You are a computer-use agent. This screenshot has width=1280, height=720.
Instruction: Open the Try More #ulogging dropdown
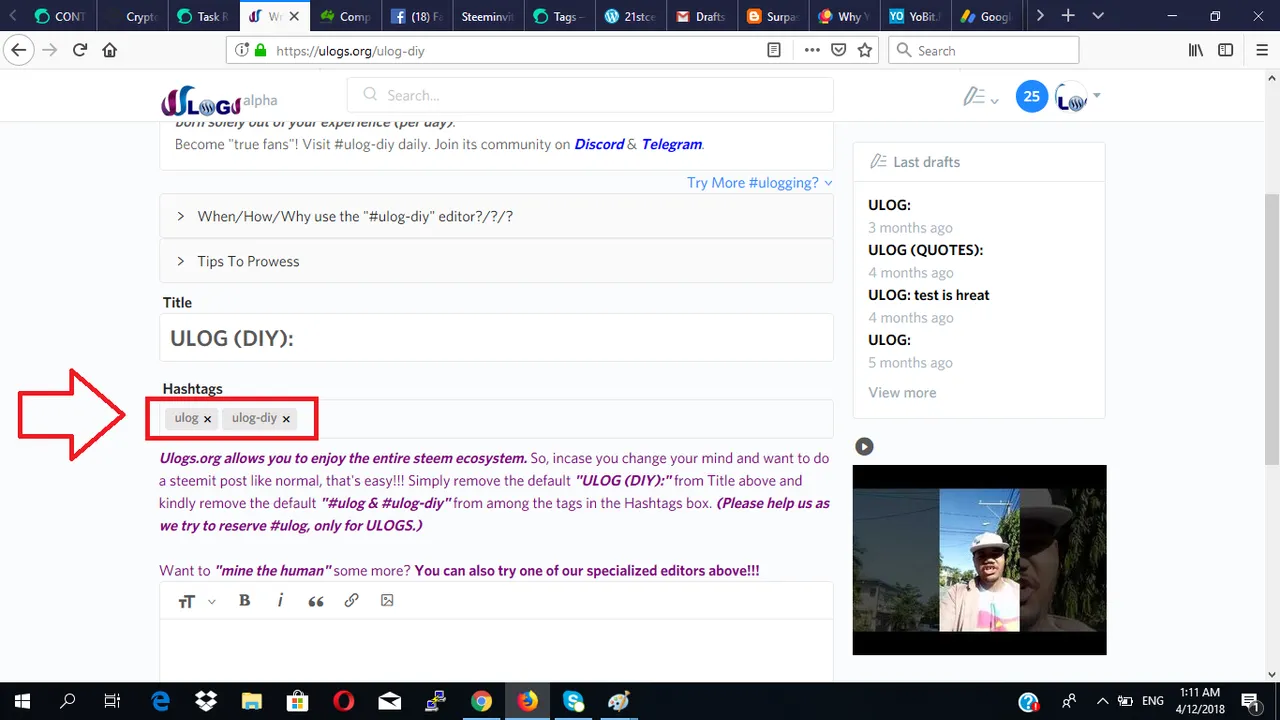pyautogui.click(x=760, y=182)
